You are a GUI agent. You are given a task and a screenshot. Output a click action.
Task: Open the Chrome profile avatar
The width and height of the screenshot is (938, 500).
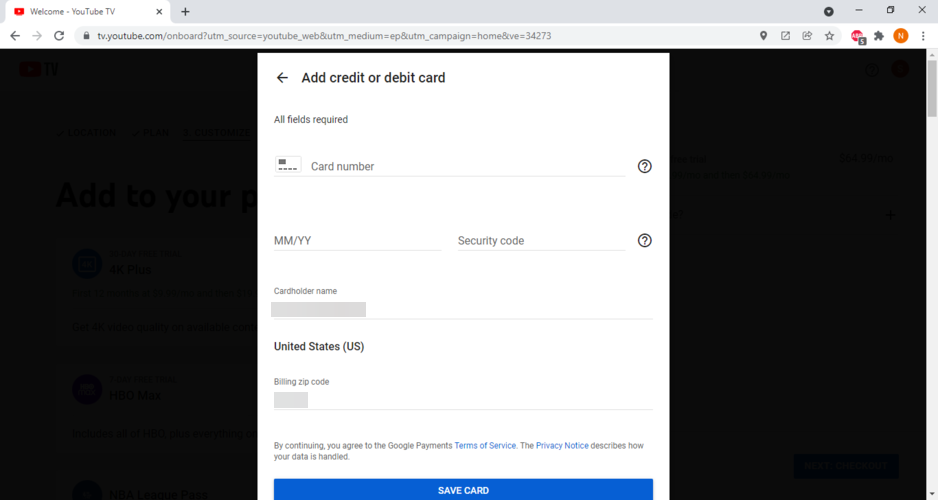901,36
